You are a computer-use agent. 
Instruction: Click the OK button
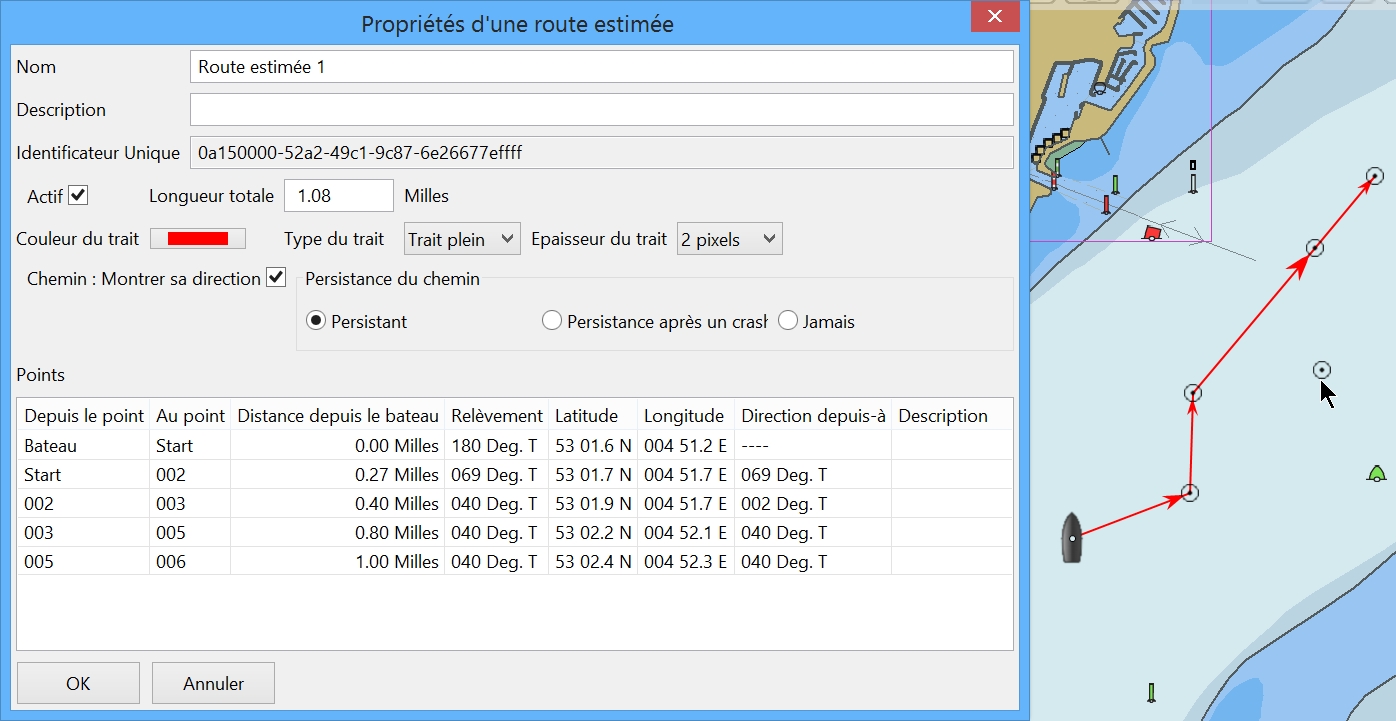[x=78, y=683]
